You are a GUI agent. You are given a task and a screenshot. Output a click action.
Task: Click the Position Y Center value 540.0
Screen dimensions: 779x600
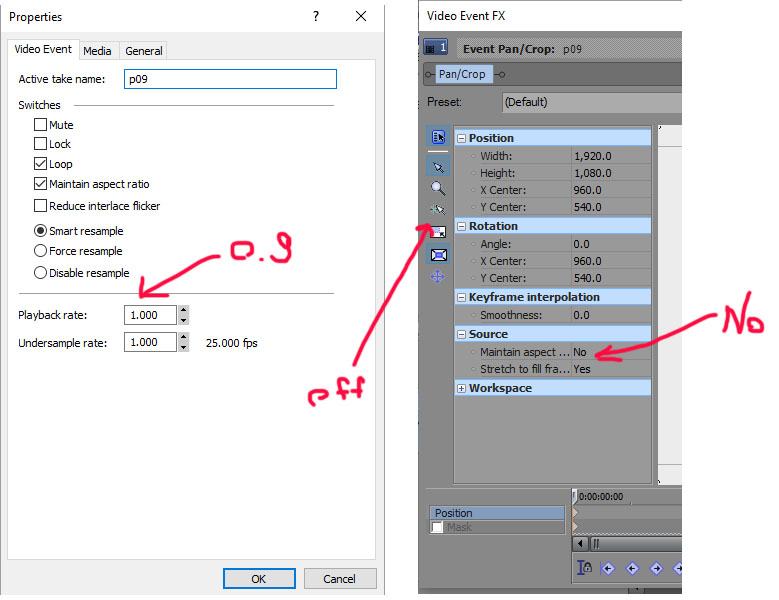pos(611,207)
